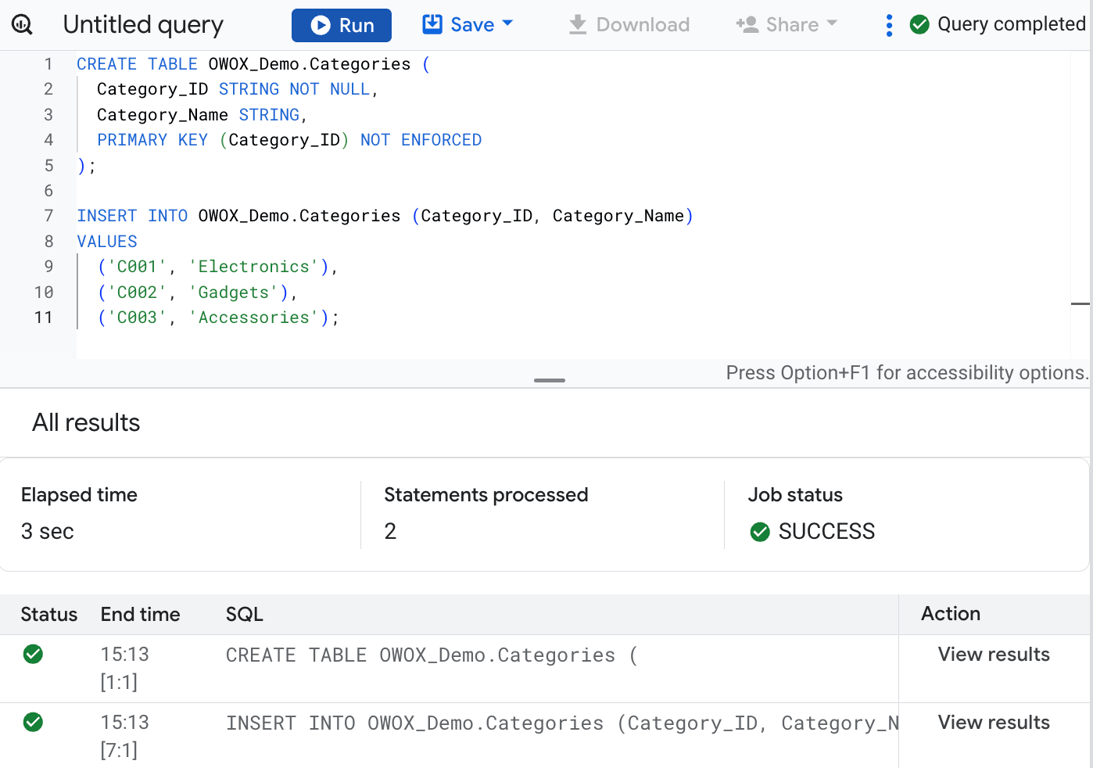This screenshot has width=1093, height=768.
Task: Click the CREATE TABLE OWOX_Demo.Categories SQL cell
Action: 431,655
